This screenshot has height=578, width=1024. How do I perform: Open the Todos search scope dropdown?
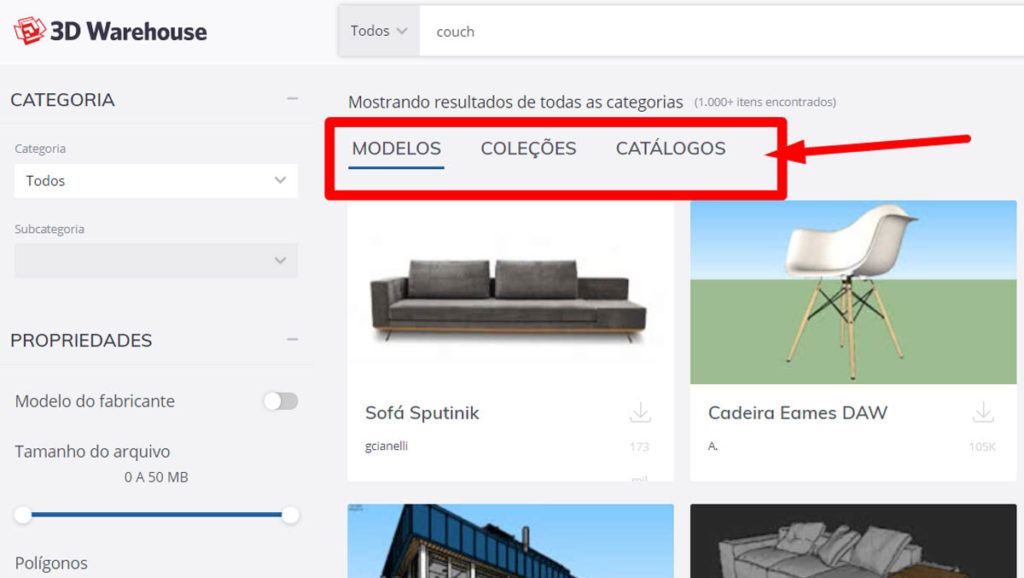379,31
